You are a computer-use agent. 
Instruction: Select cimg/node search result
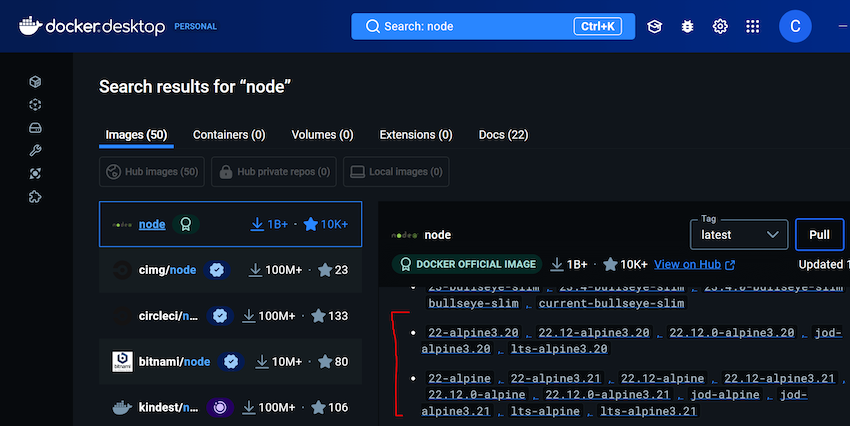230,270
